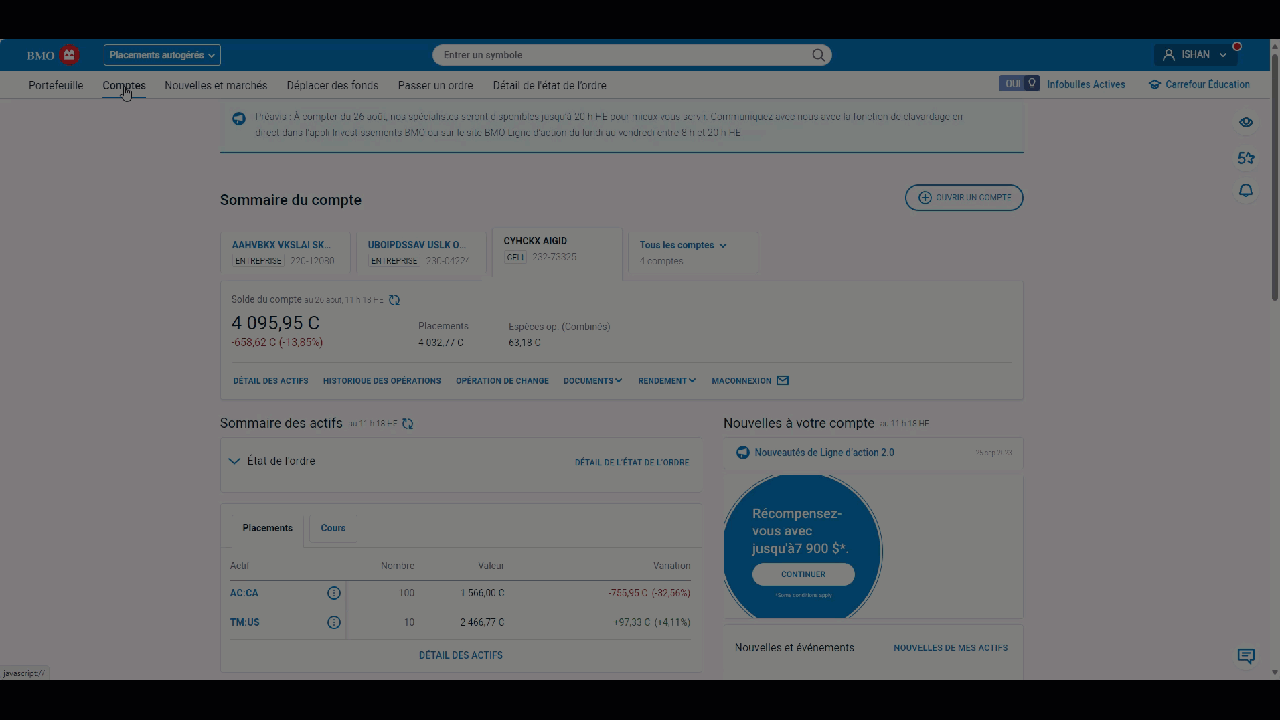
Task: Switch to the Cours tab
Action: tap(333, 528)
